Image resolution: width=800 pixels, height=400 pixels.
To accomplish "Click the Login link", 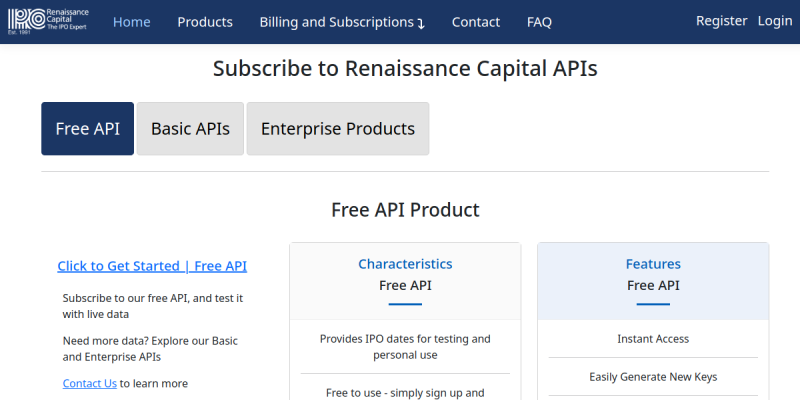I will [x=775, y=20].
